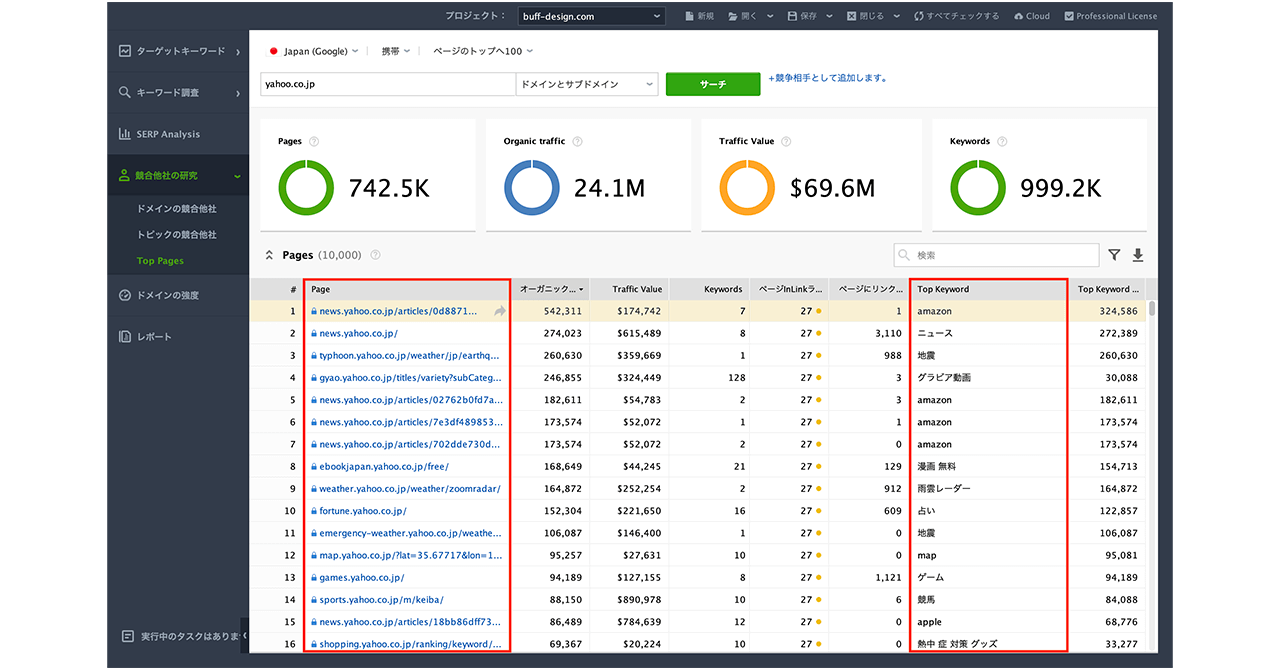Click the 保存 save icon in the top toolbar

[793, 16]
